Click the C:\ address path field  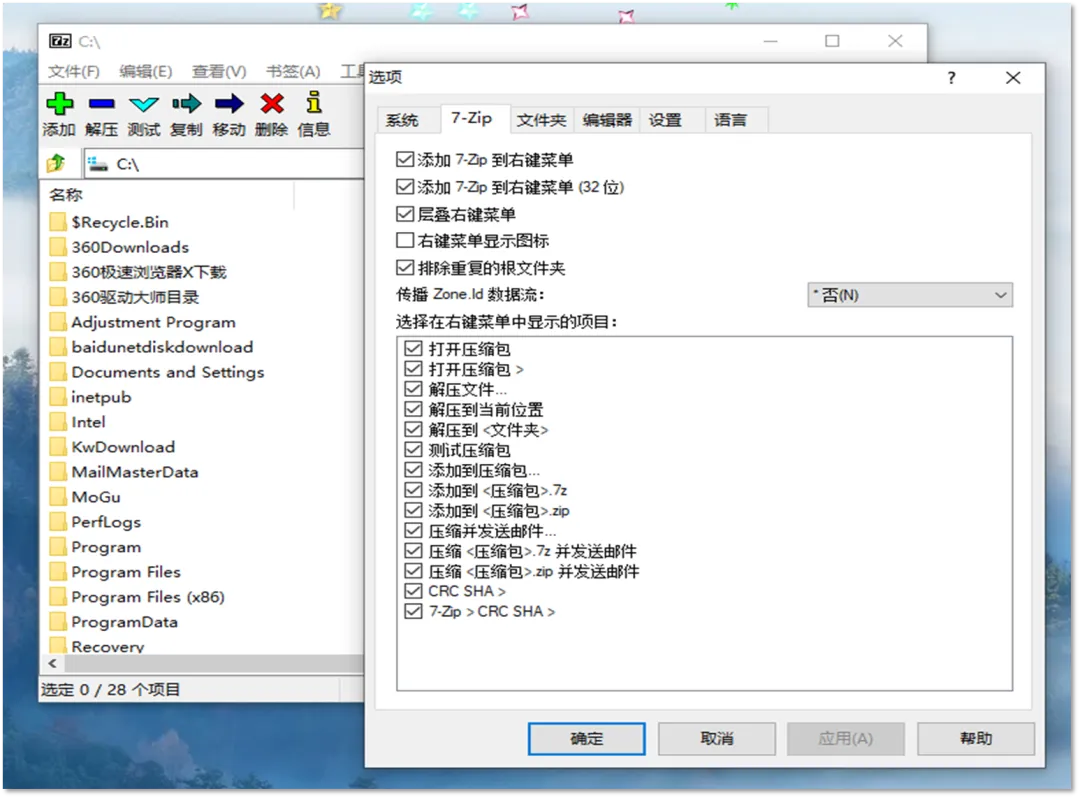click(x=224, y=164)
